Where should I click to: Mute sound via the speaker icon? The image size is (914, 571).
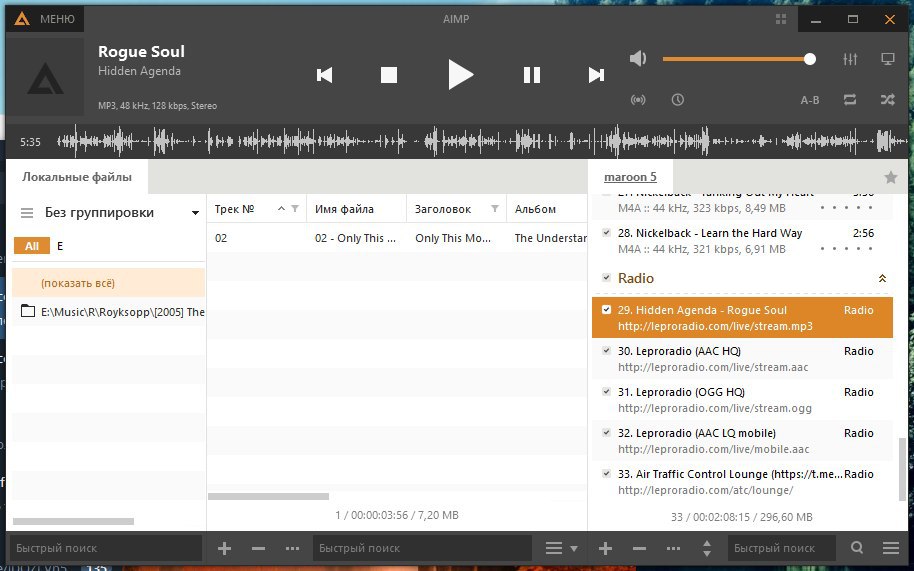click(x=638, y=58)
